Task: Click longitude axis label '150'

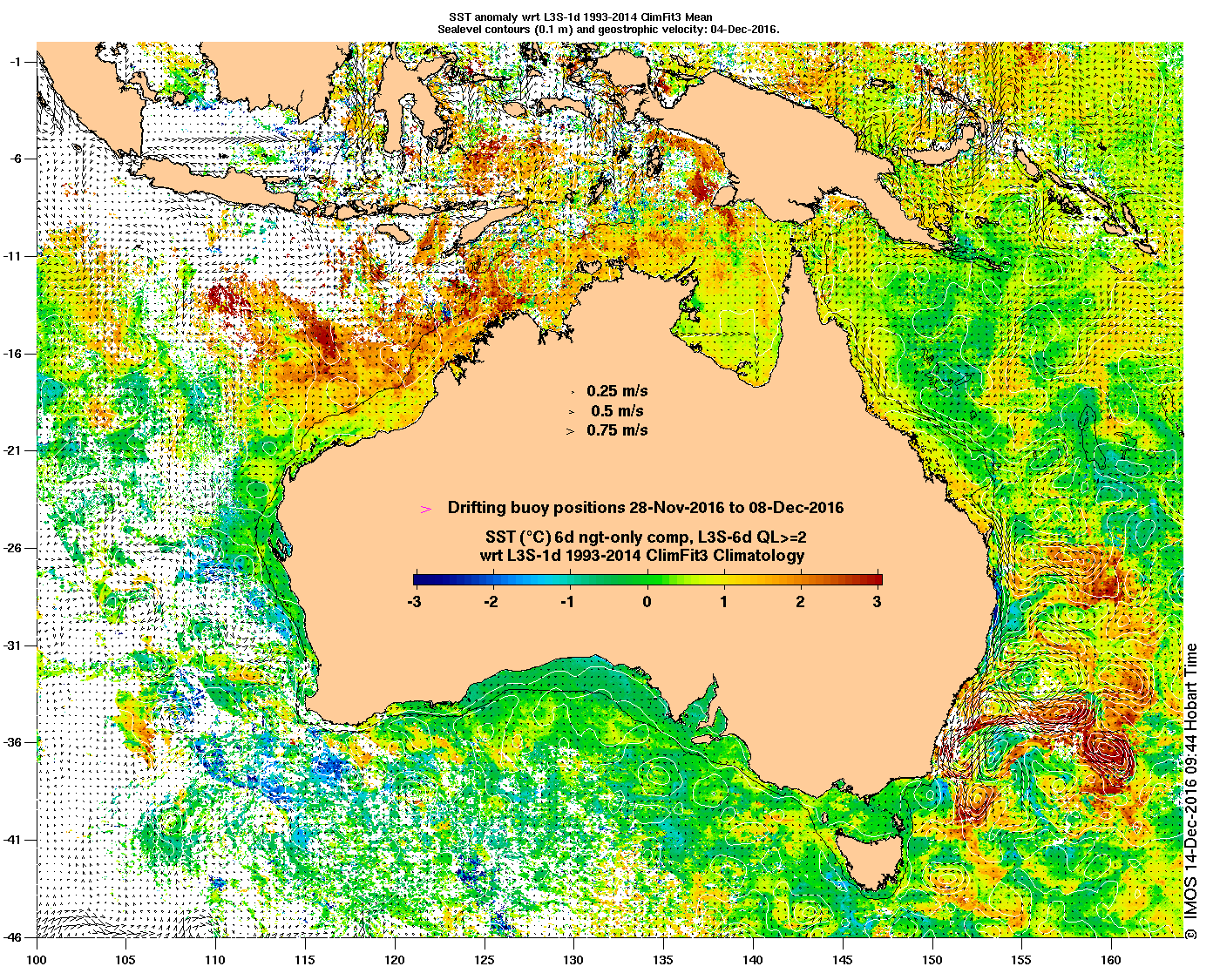Action: pyautogui.click(x=932, y=960)
